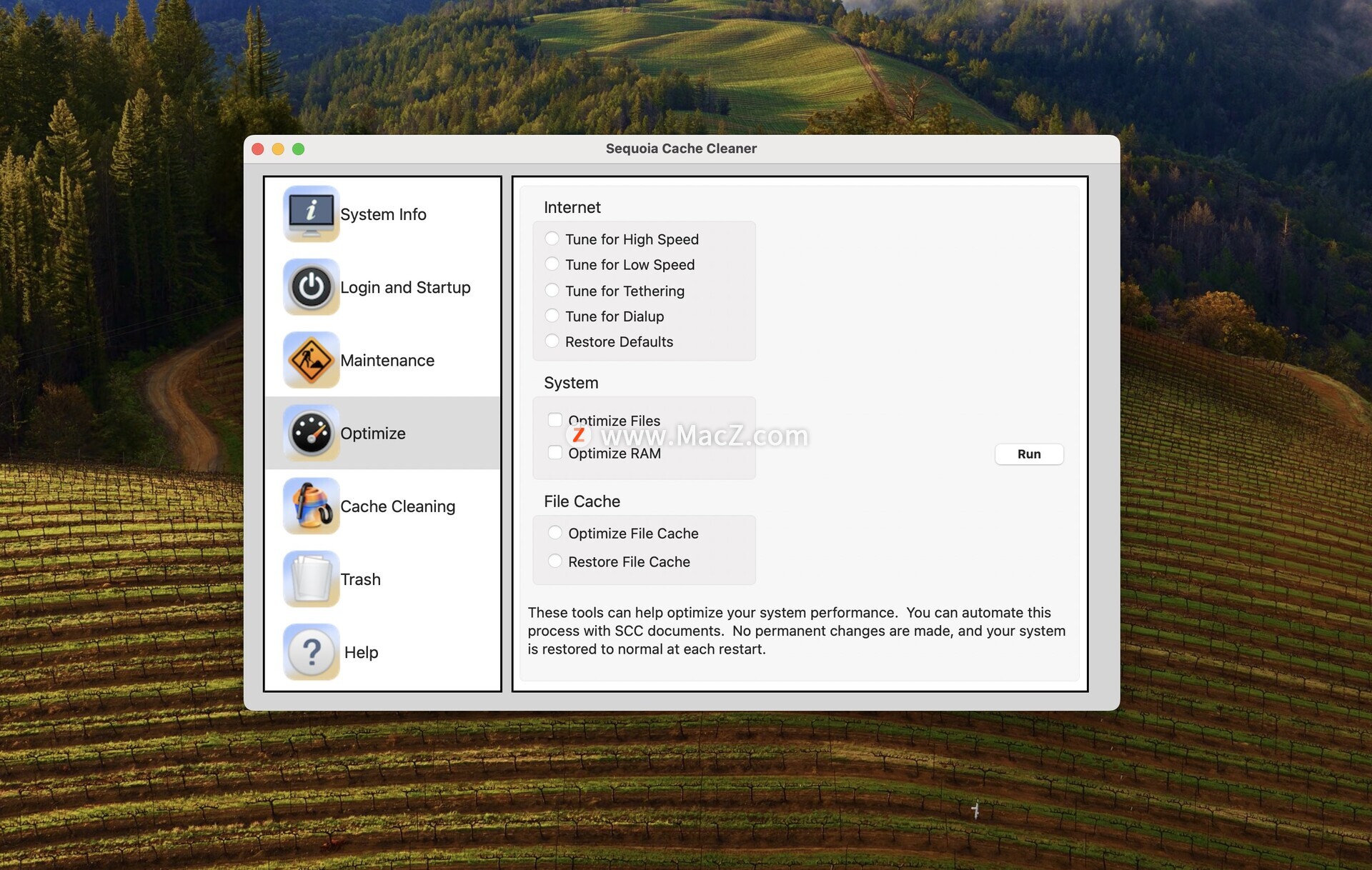Image resolution: width=1372 pixels, height=870 pixels.
Task: Click the File Cache section heading
Action: point(582,501)
